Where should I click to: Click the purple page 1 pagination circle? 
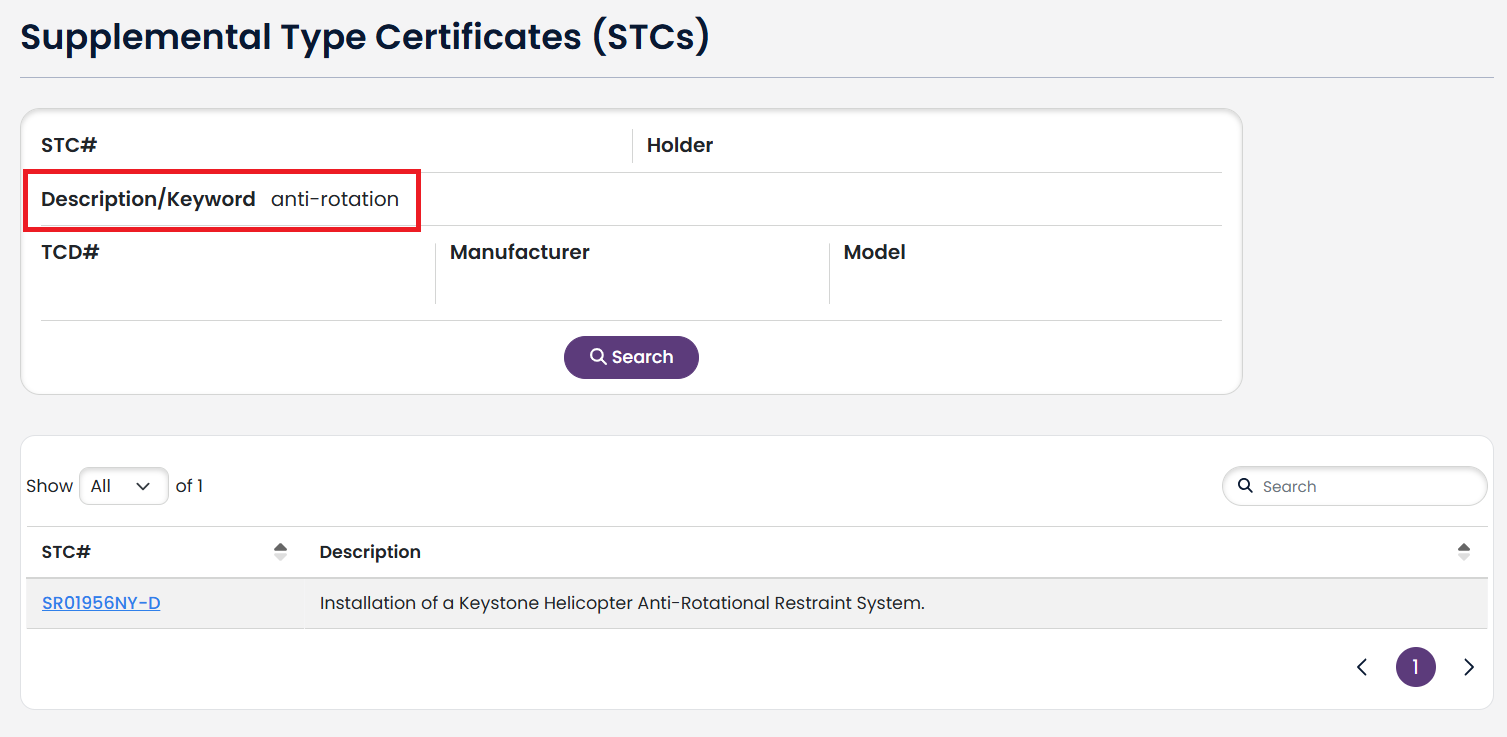tap(1416, 666)
